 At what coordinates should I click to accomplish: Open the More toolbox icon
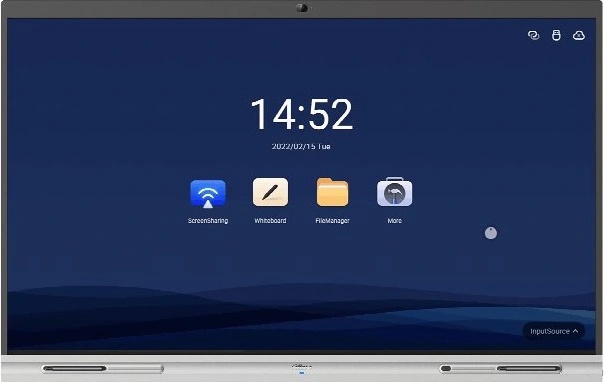coord(394,192)
